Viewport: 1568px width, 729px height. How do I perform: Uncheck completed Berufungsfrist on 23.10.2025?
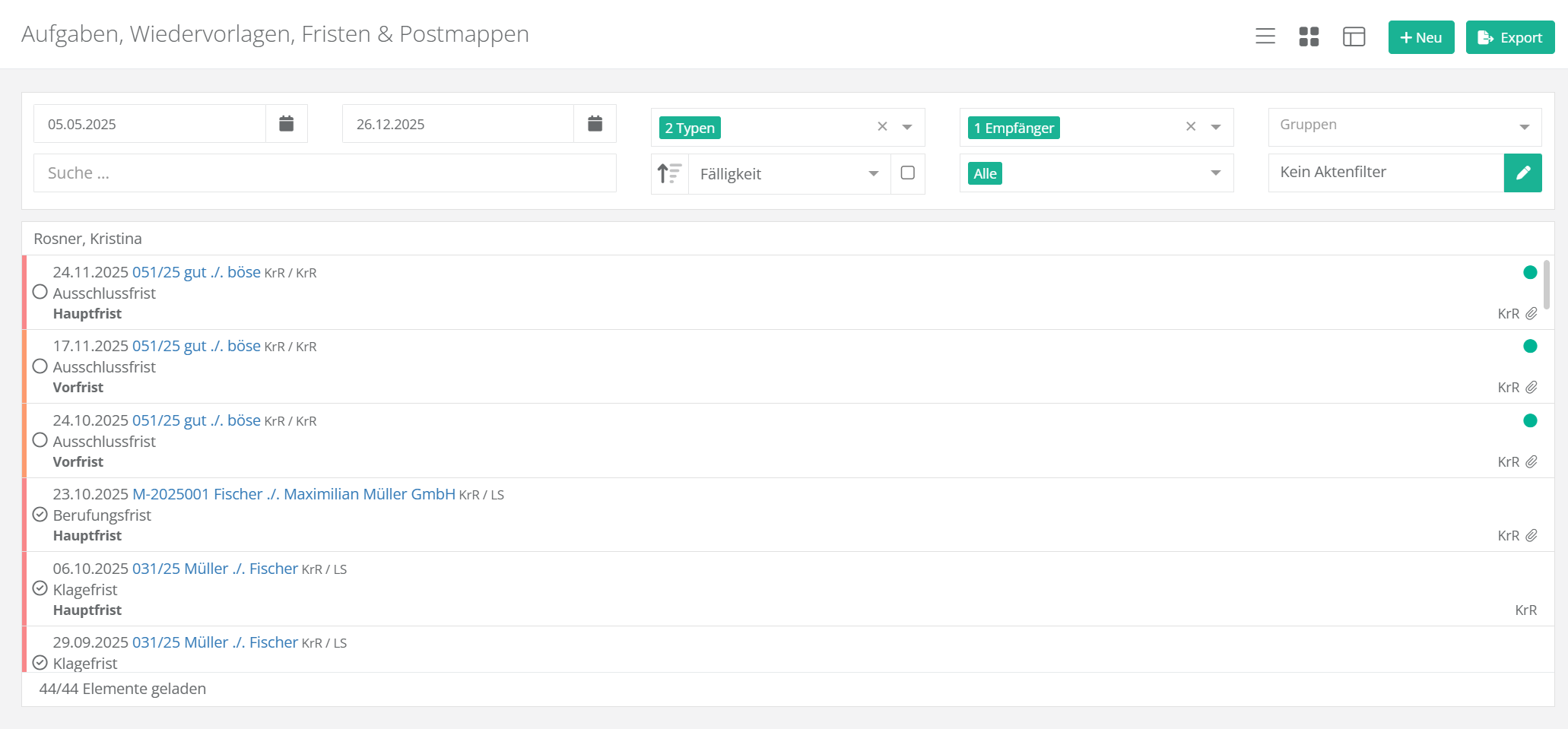pos(40,515)
